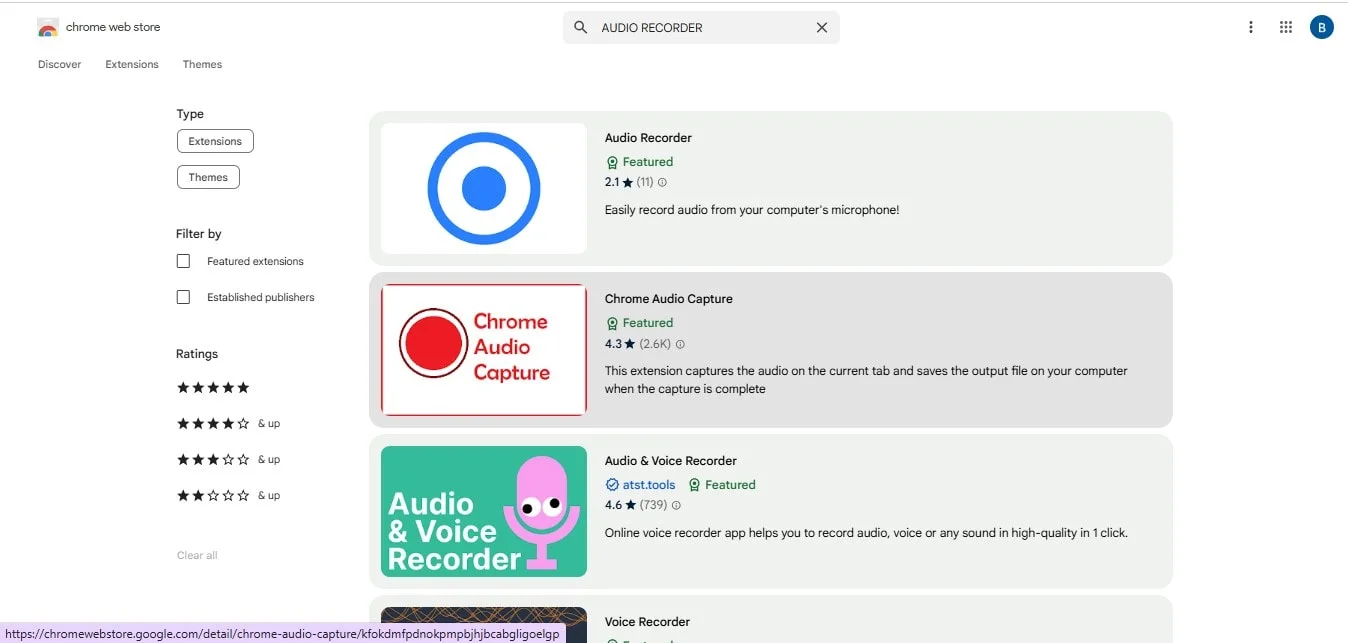The width and height of the screenshot is (1348, 643).
Task: Open the Voice Recorder result title
Action: [648, 622]
